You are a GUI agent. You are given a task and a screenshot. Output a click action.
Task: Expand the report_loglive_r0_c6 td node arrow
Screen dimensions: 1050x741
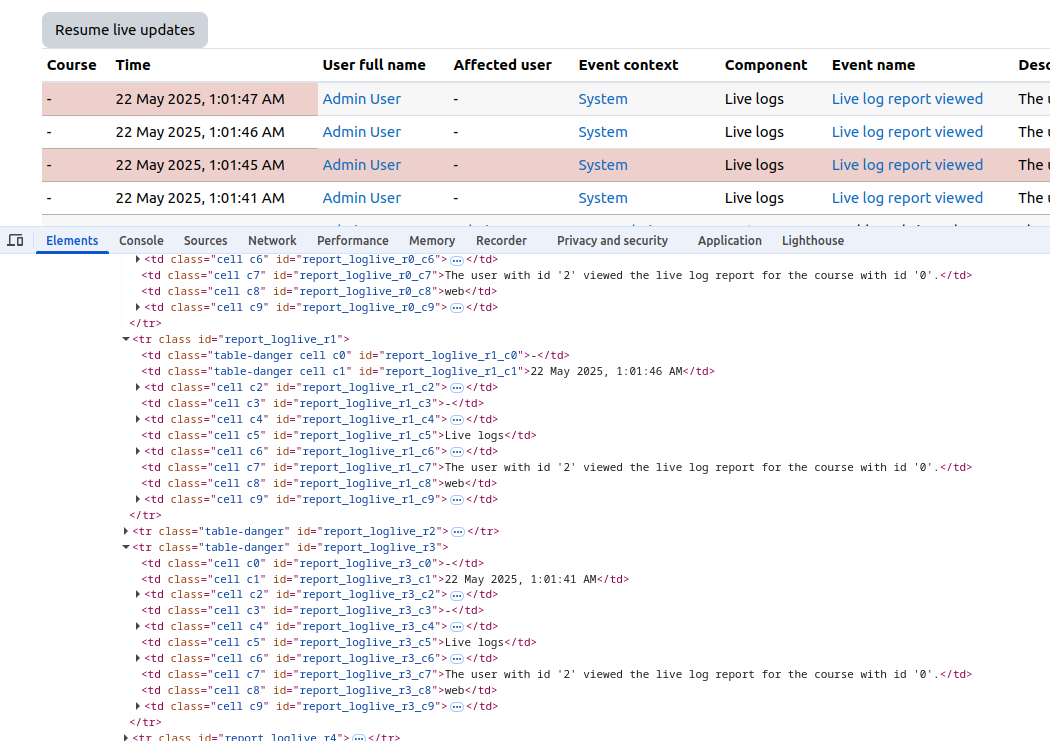[x=138, y=259]
